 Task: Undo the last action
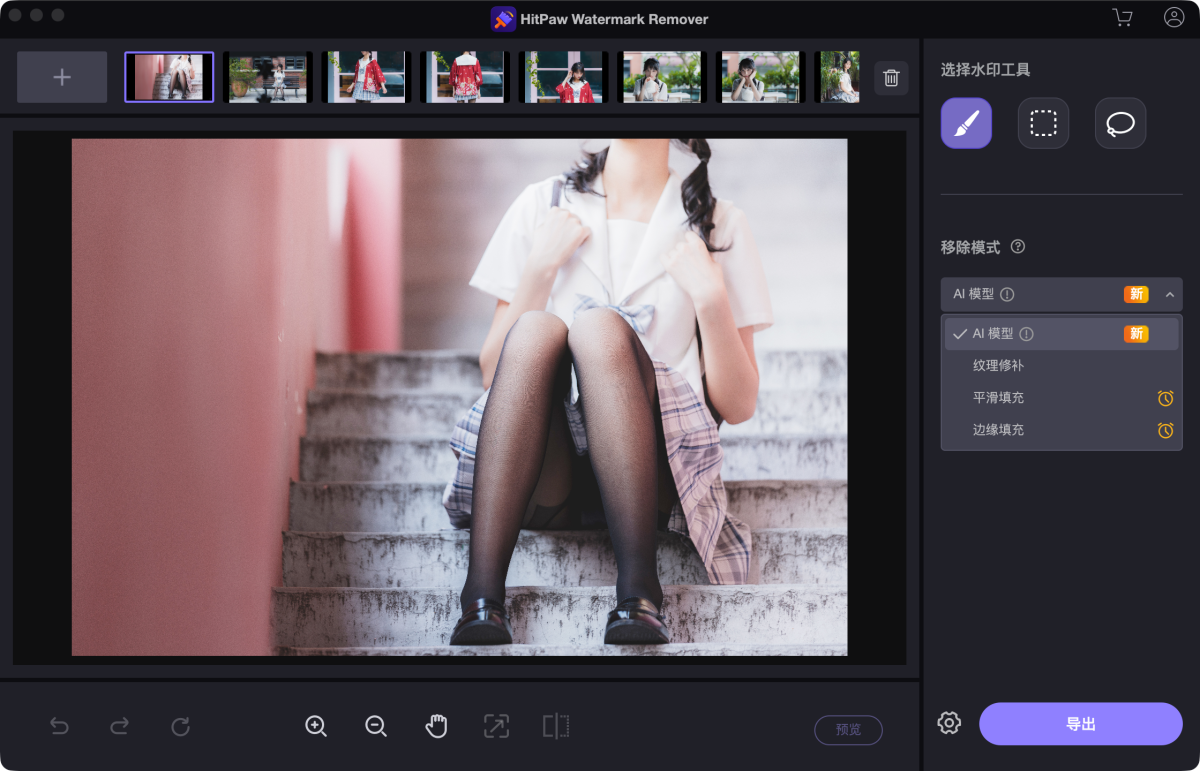[x=59, y=726]
